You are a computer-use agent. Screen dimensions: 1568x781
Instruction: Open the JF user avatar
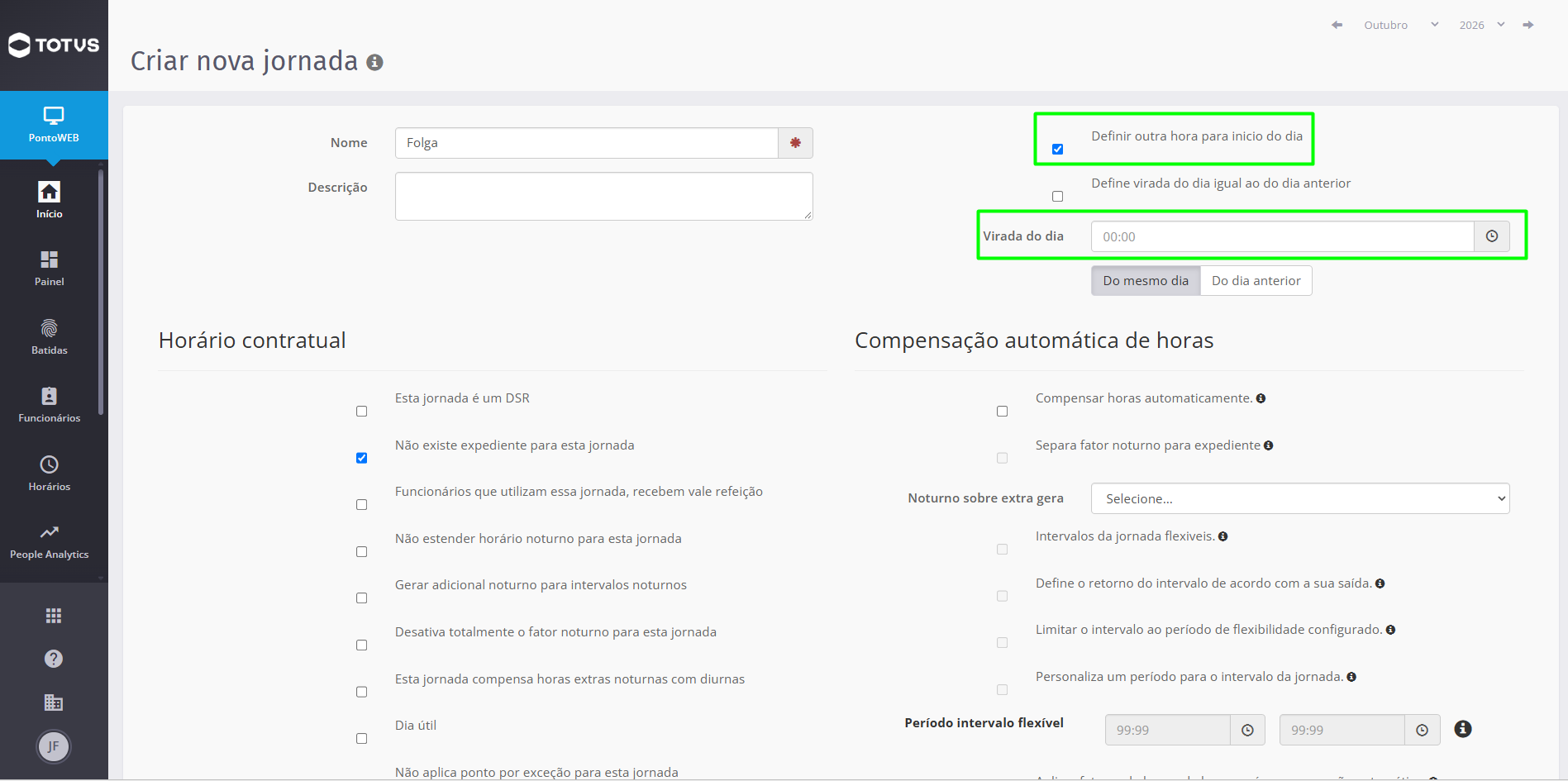[54, 747]
